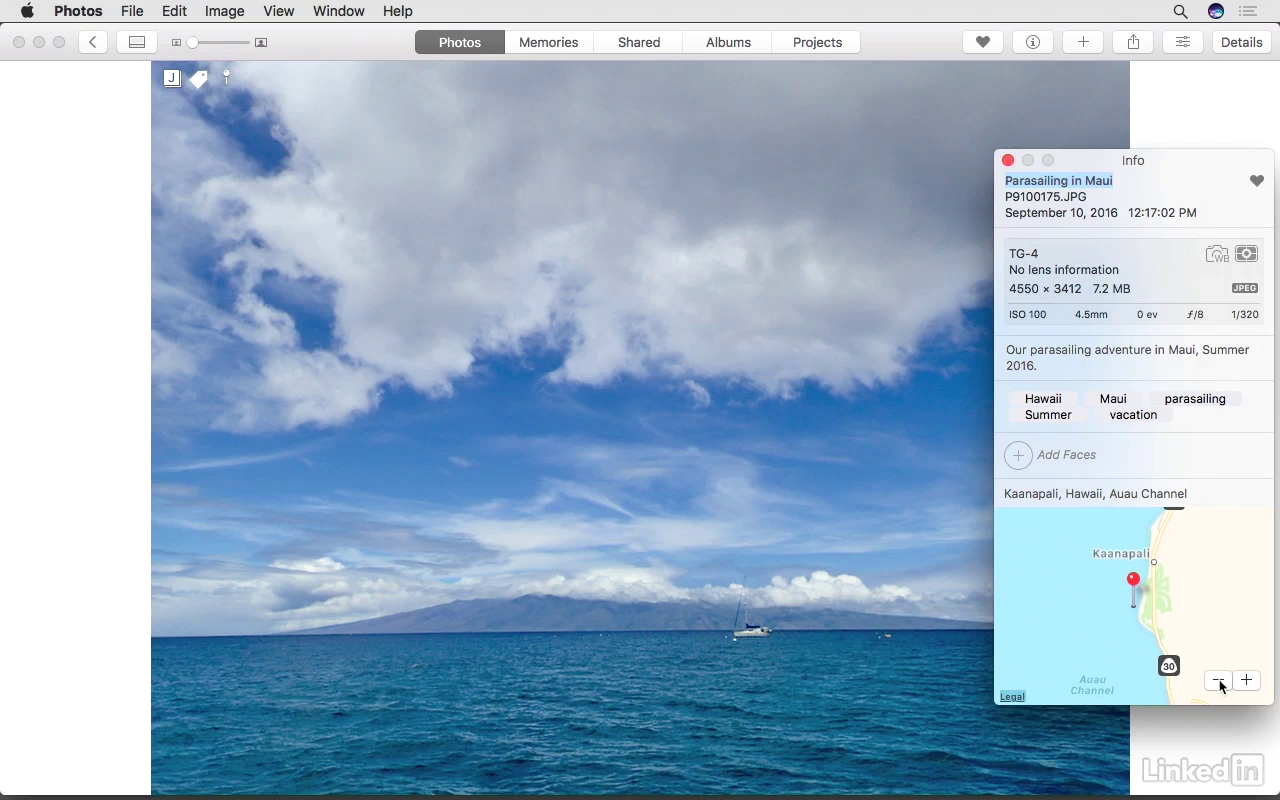
Task: Click the white balance camera icon
Action: 1217,254
